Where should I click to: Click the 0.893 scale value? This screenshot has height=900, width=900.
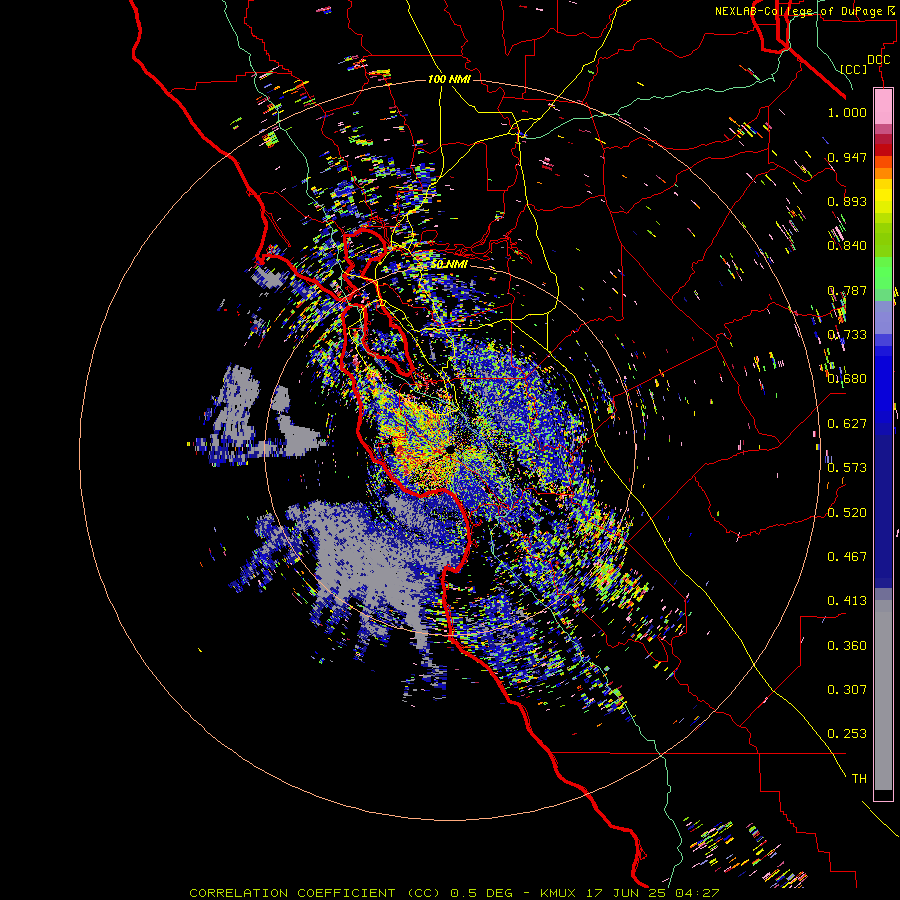847,201
